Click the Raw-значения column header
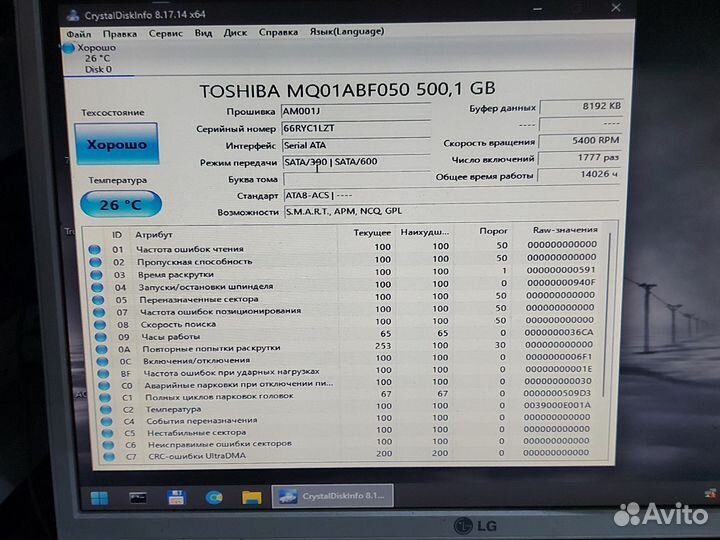 (565, 230)
